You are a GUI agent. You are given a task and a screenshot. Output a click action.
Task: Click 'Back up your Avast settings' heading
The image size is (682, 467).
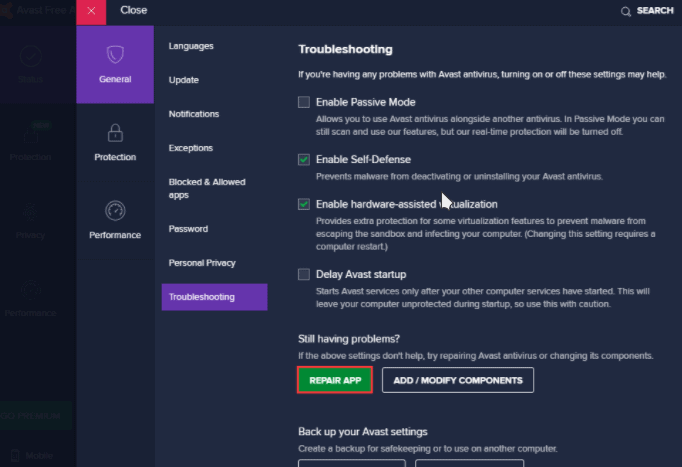click(362, 432)
